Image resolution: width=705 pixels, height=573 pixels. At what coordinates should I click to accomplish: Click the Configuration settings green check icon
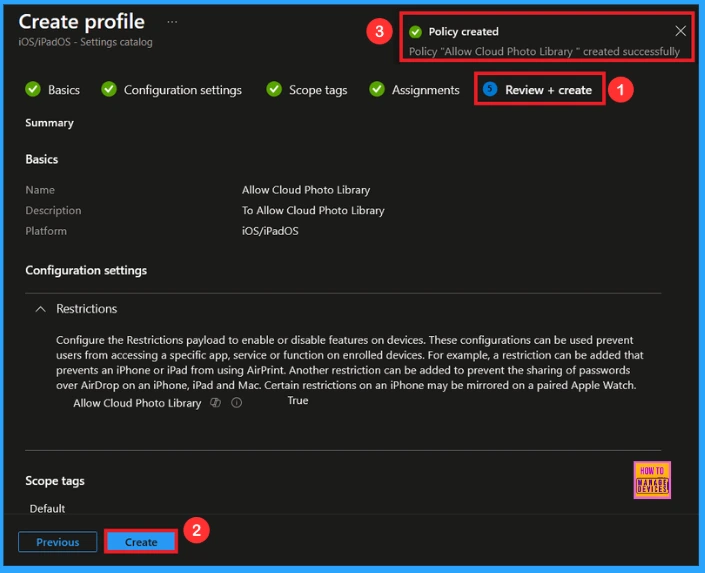[x=109, y=90]
